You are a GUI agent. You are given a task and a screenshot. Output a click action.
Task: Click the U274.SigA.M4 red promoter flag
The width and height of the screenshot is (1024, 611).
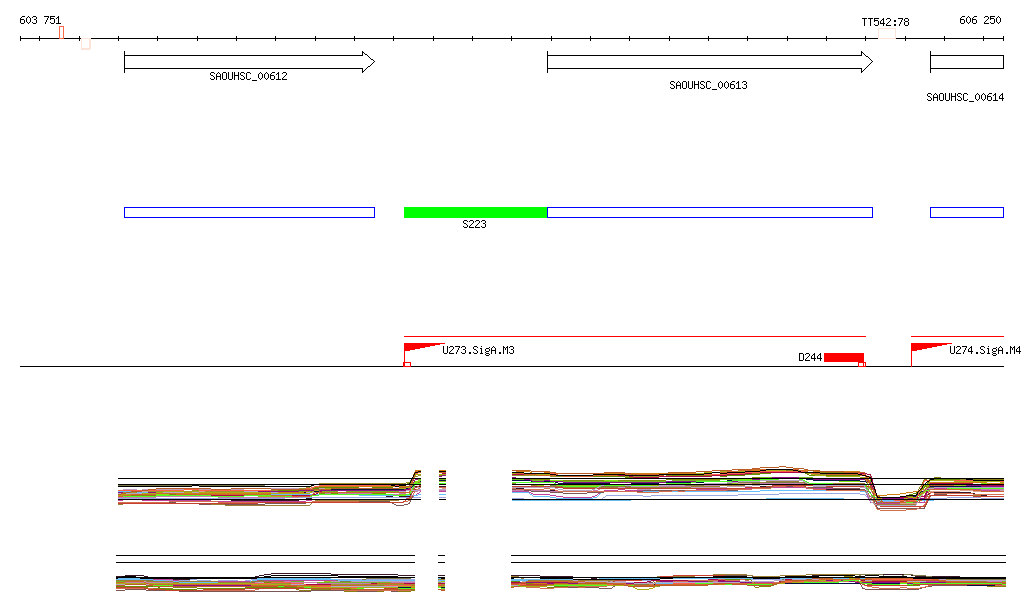click(928, 348)
